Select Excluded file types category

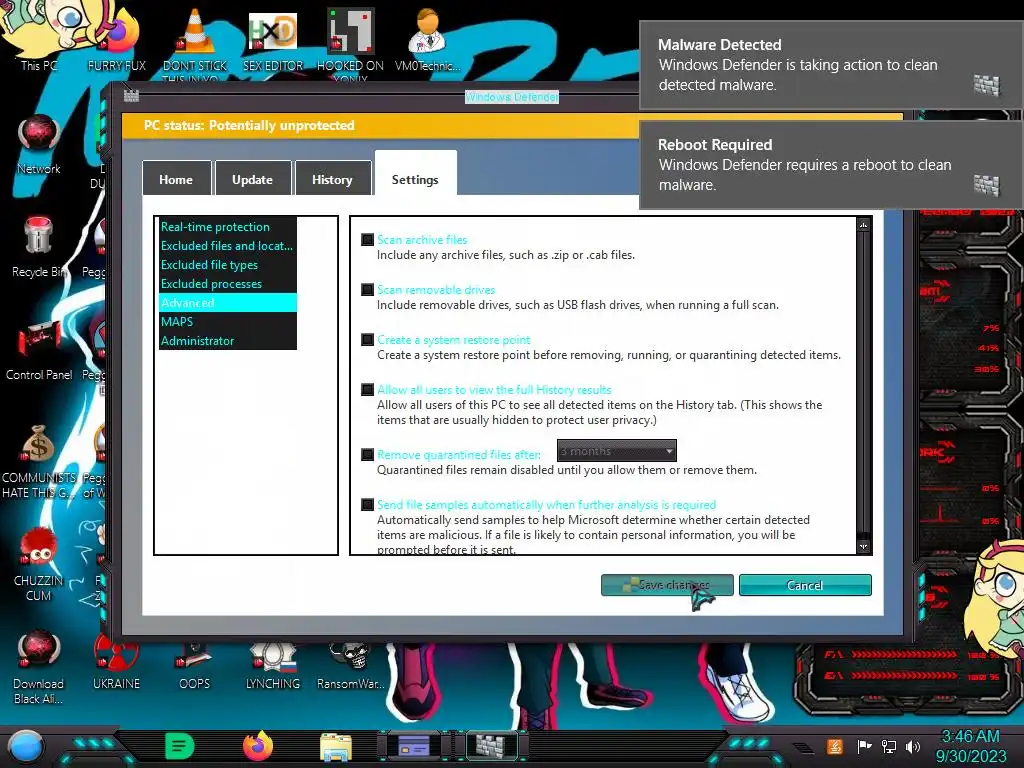228,264
